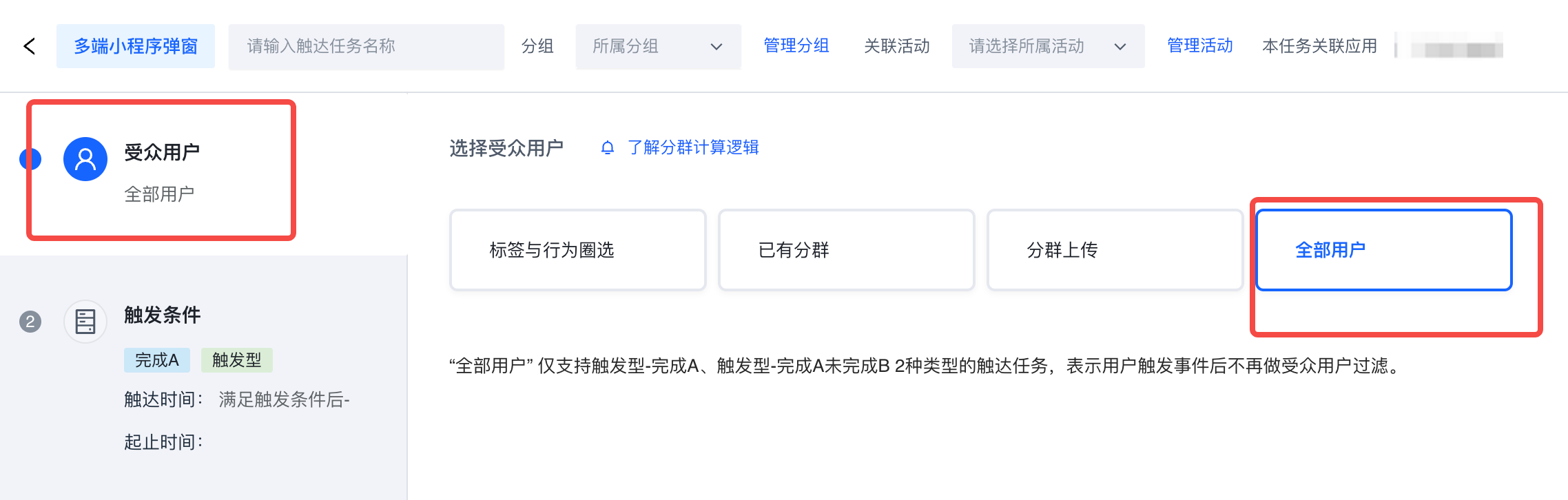Focus the task name input field
Image resolution: width=1568 pixels, height=500 pixels.
366,46
